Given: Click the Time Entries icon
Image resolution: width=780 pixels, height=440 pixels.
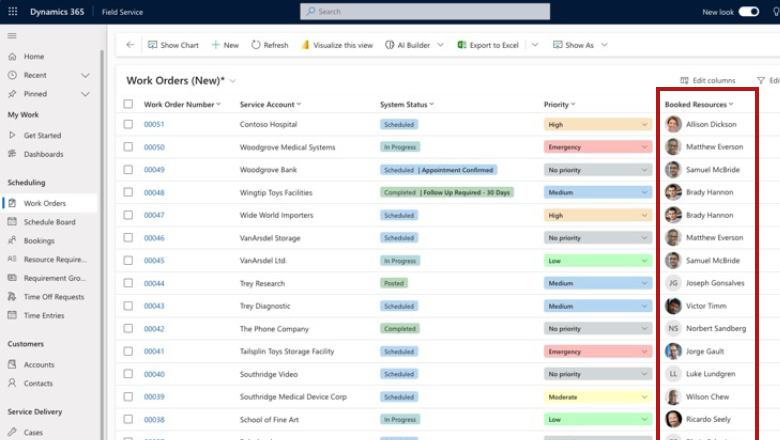Looking at the screenshot, I should (x=12, y=315).
